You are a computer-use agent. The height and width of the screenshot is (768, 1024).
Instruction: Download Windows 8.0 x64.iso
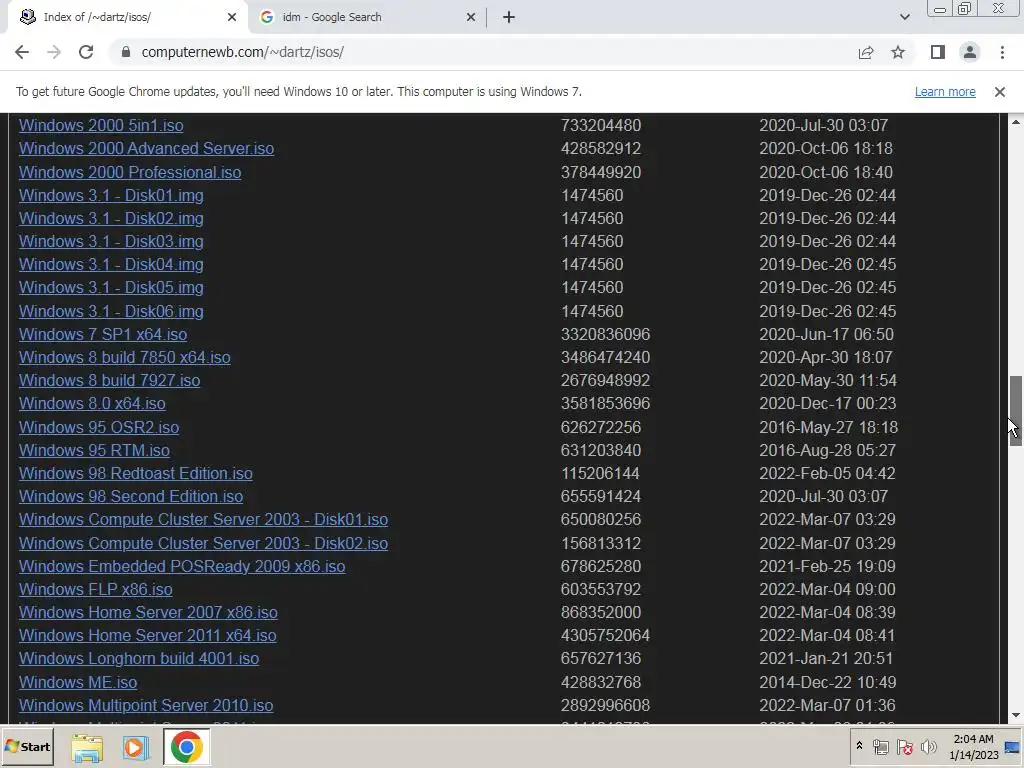point(92,404)
